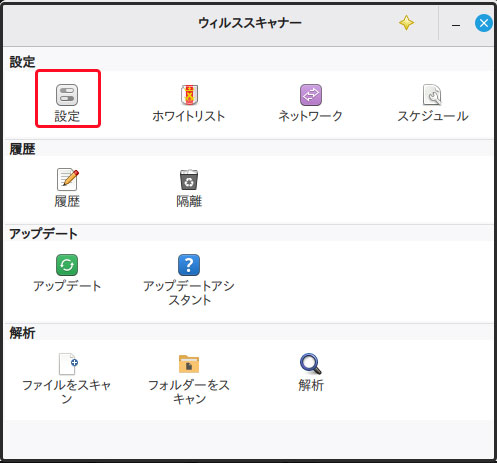Click the yellow star icon in the title bar
This screenshot has height=463, width=497.
(406, 23)
